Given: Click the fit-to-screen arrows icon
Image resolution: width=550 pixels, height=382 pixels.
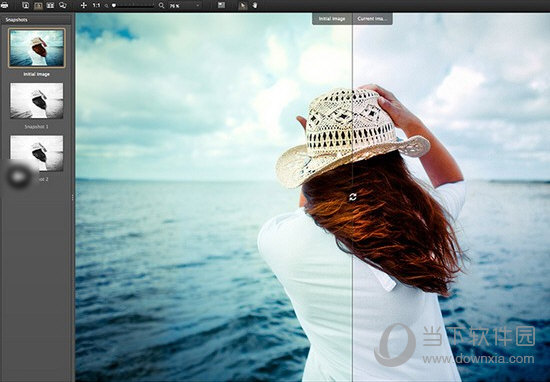Looking at the screenshot, I should [x=83, y=5].
